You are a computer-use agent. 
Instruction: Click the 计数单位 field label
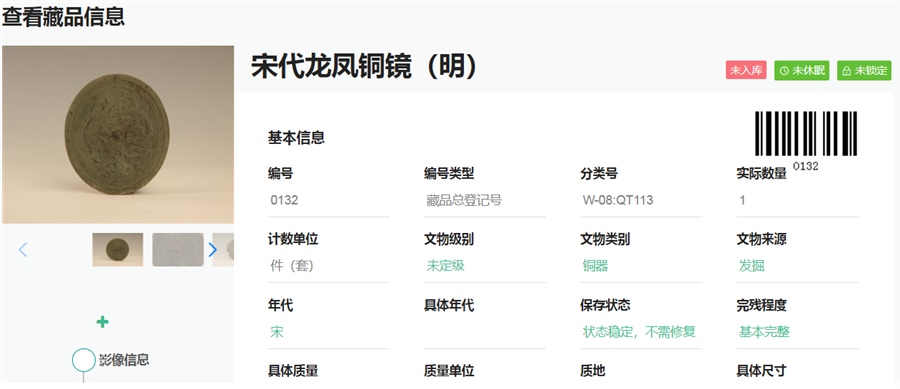point(293,240)
